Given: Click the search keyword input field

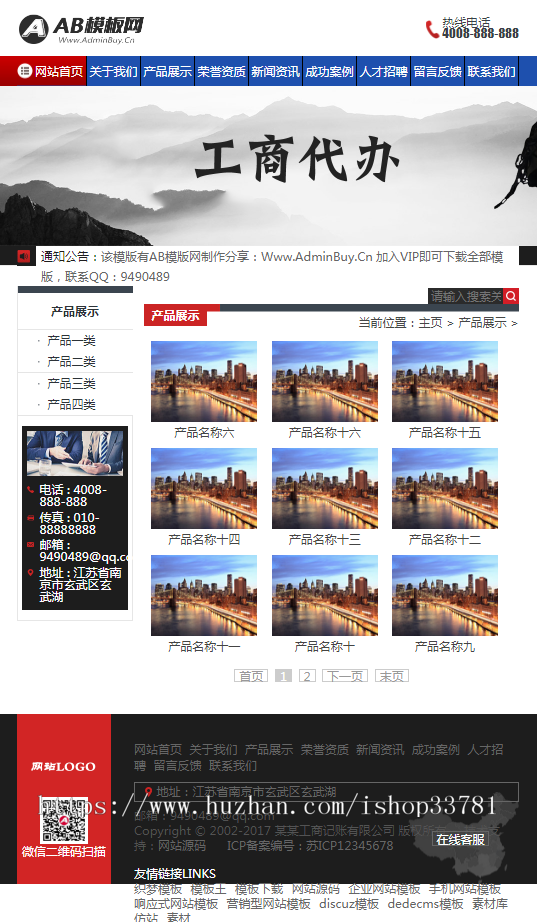Looking at the screenshot, I should click(x=466, y=296).
